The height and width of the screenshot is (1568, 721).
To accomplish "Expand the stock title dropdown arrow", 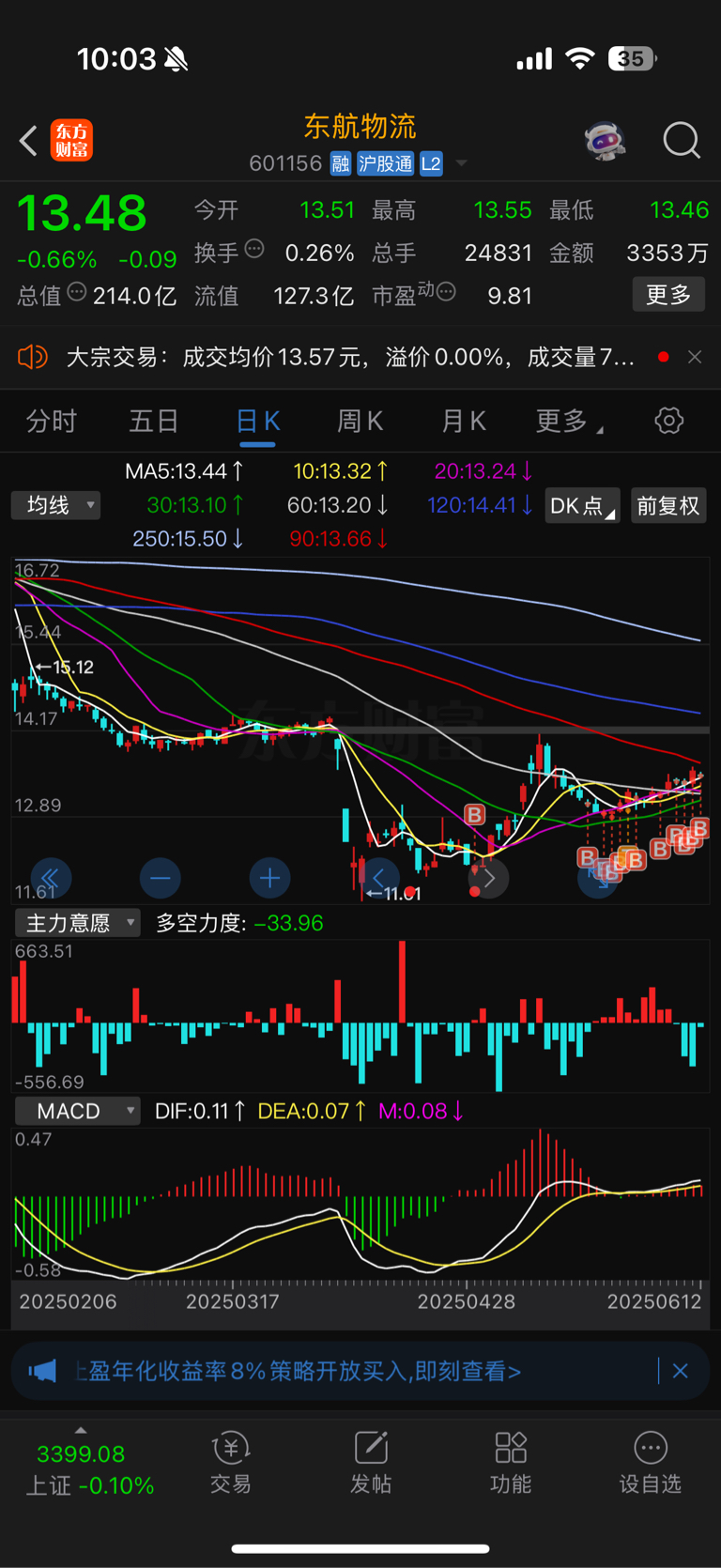I will coord(461,163).
